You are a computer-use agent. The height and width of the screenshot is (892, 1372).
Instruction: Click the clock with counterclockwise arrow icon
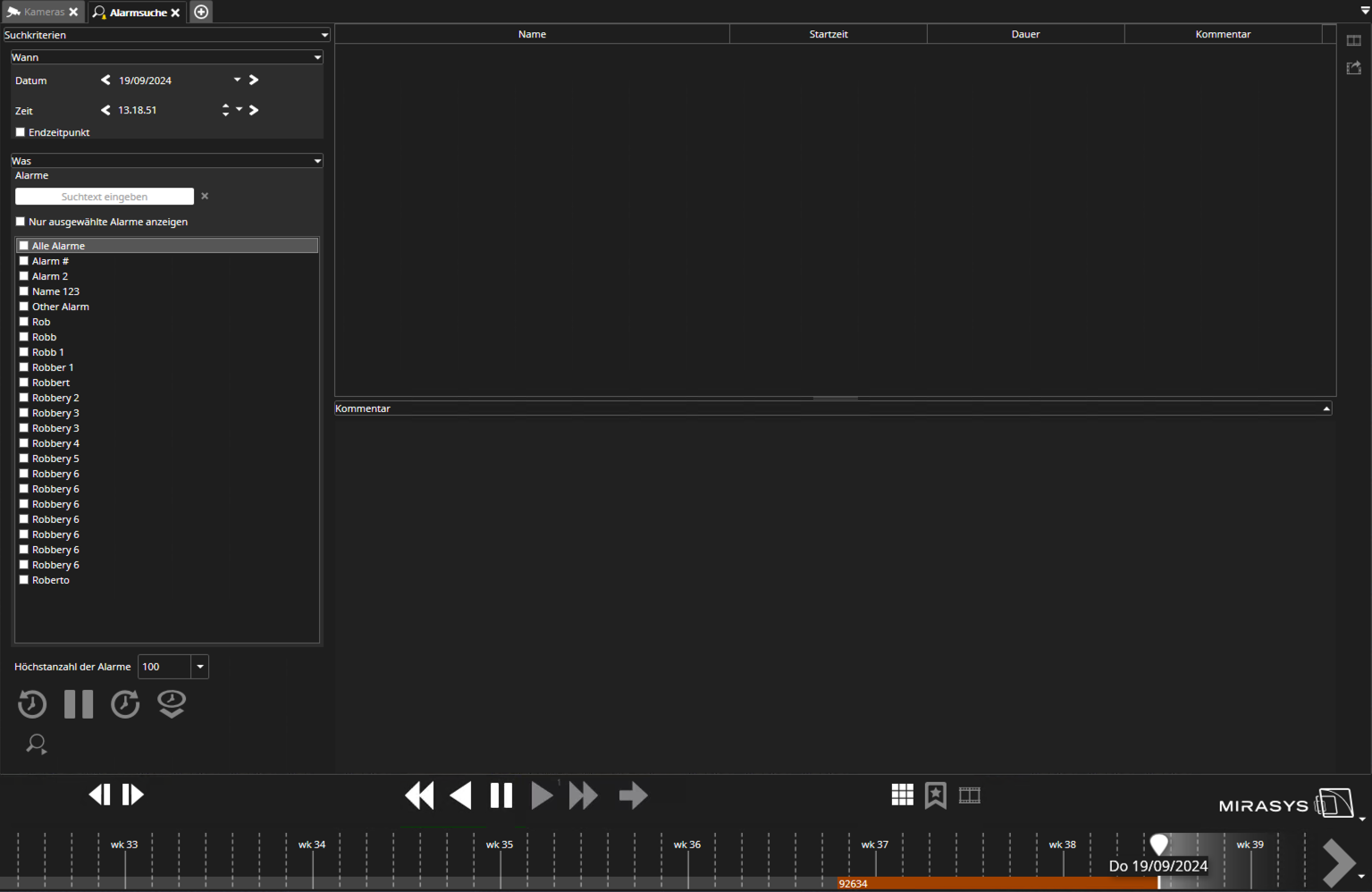[32, 704]
